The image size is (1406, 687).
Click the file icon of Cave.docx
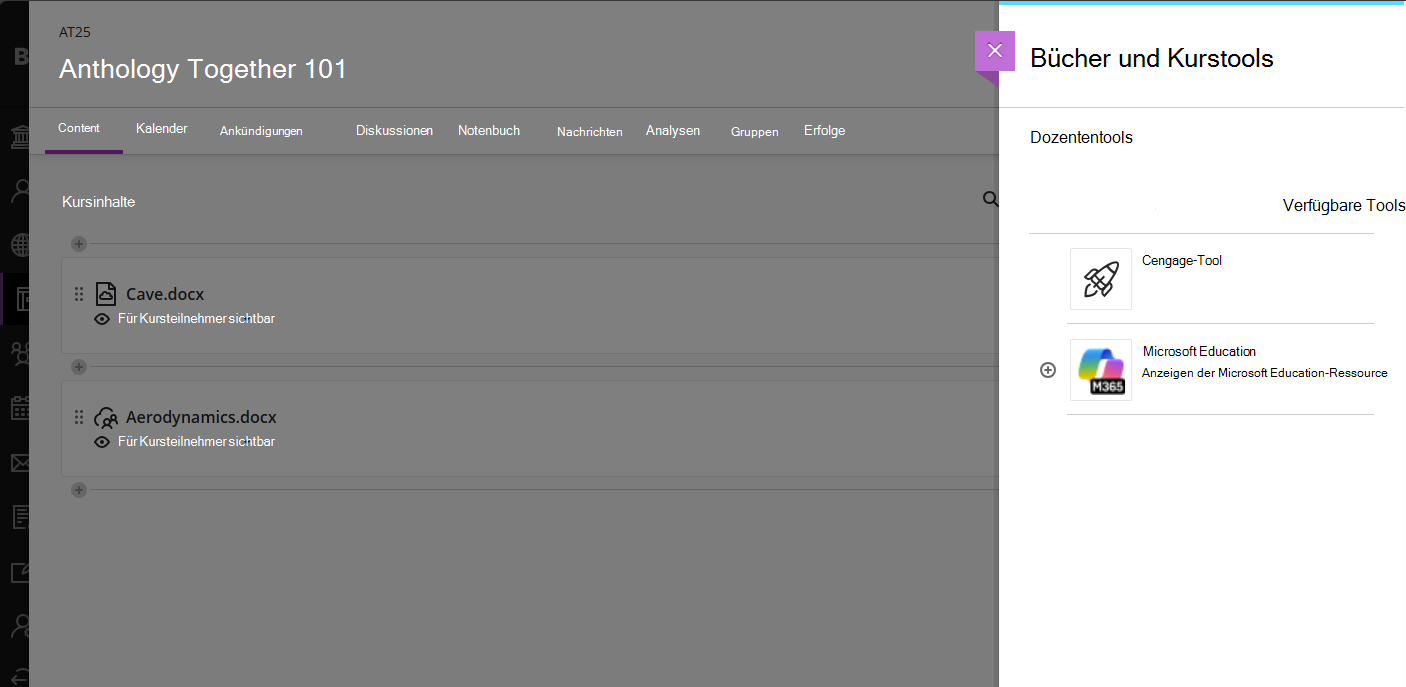(106, 294)
